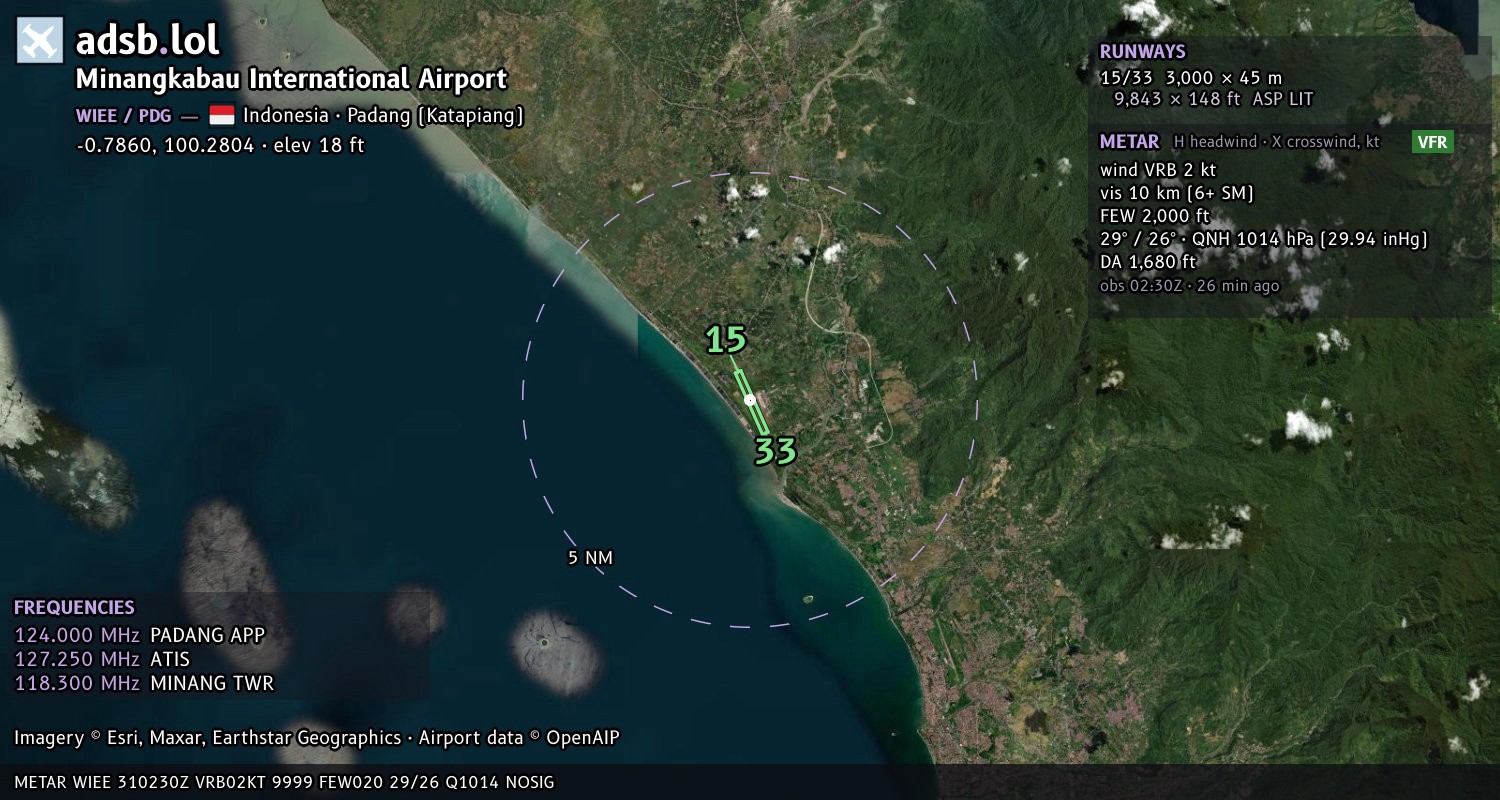The width and height of the screenshot is (1500, 800).
Task: Click the FREQUENCIES panel heading
Action: point(74,608)
